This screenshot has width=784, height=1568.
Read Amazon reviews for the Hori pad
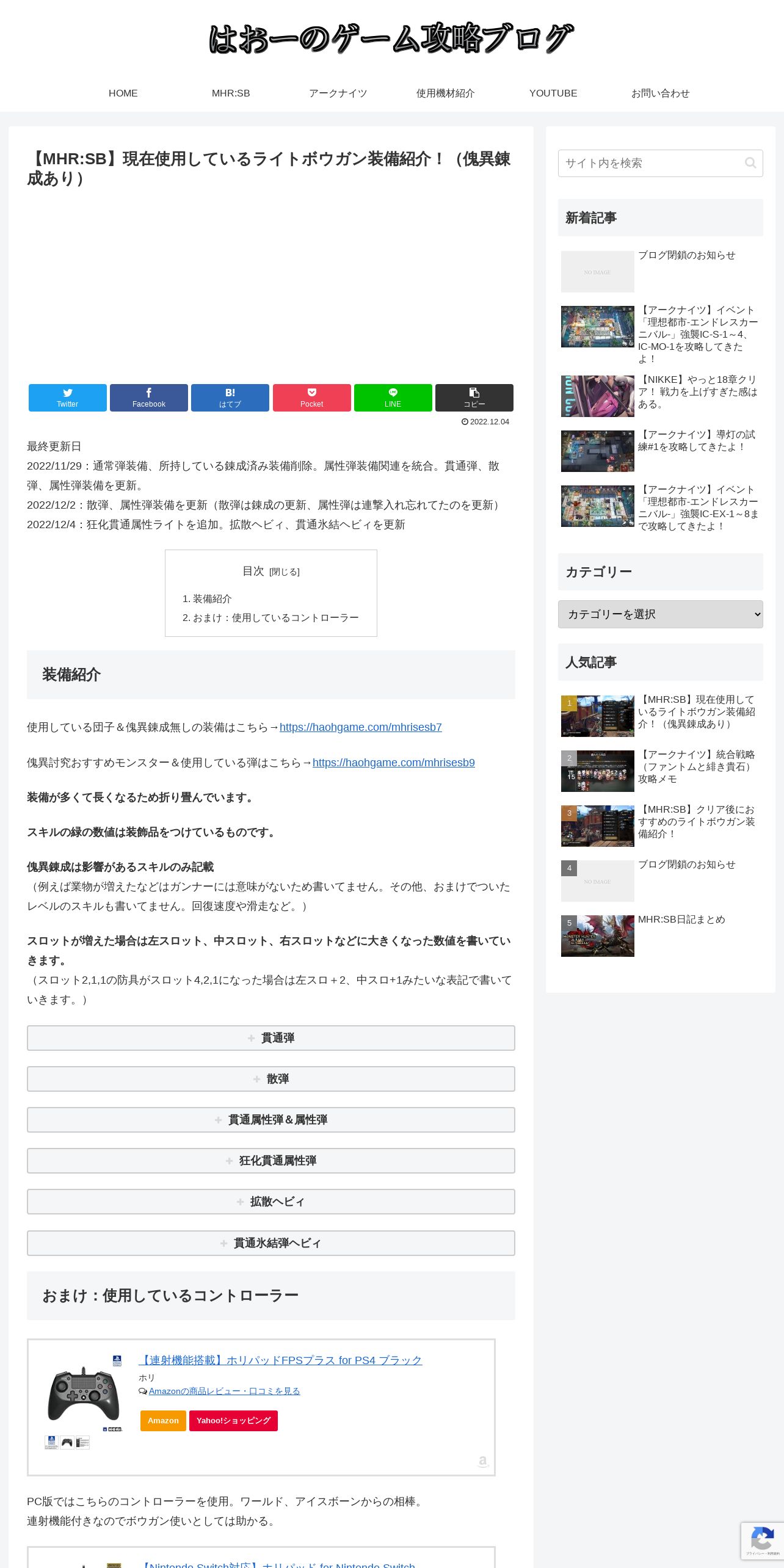click(x=225, y=1392)
